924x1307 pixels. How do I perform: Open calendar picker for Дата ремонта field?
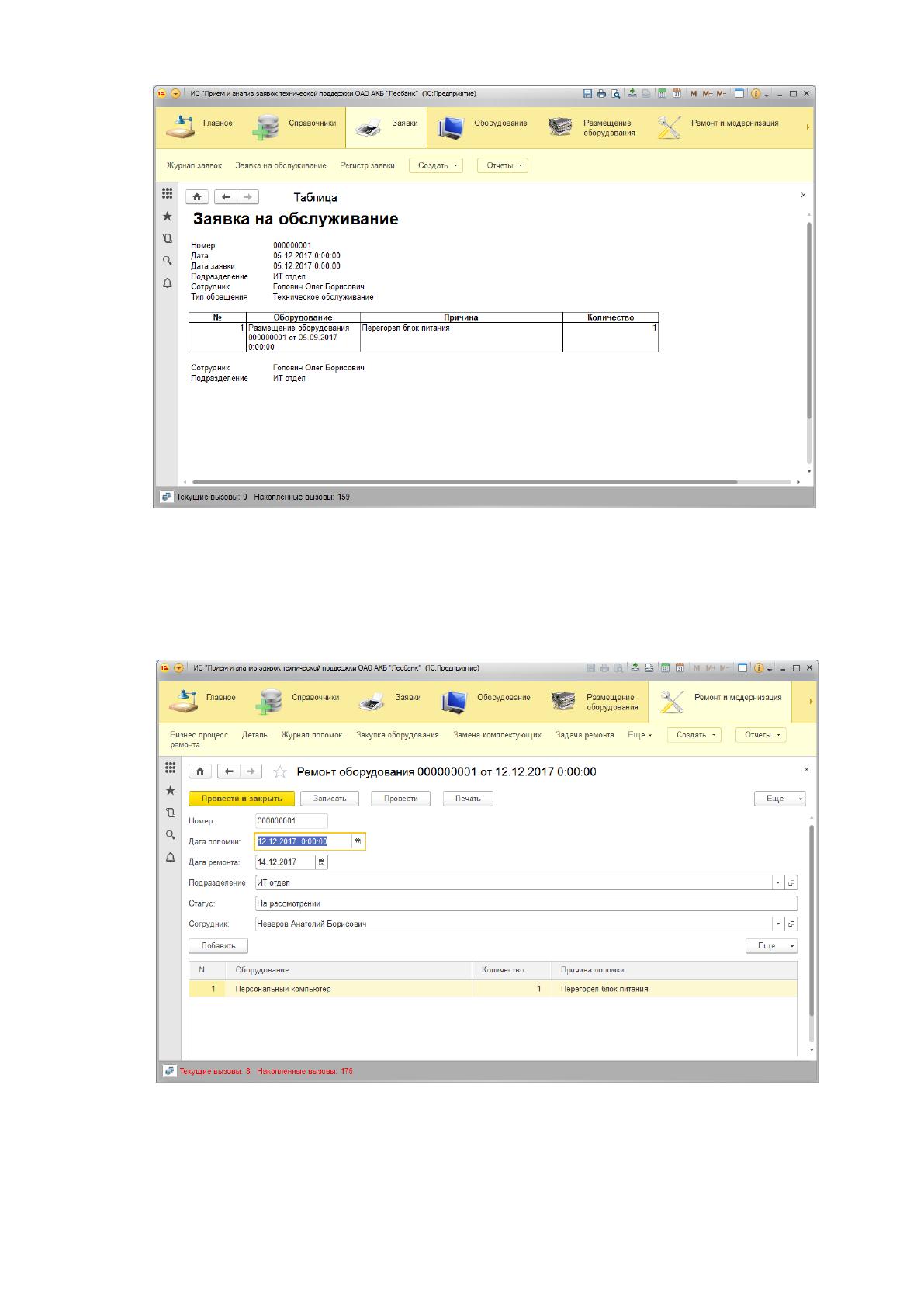click(322, 862)
